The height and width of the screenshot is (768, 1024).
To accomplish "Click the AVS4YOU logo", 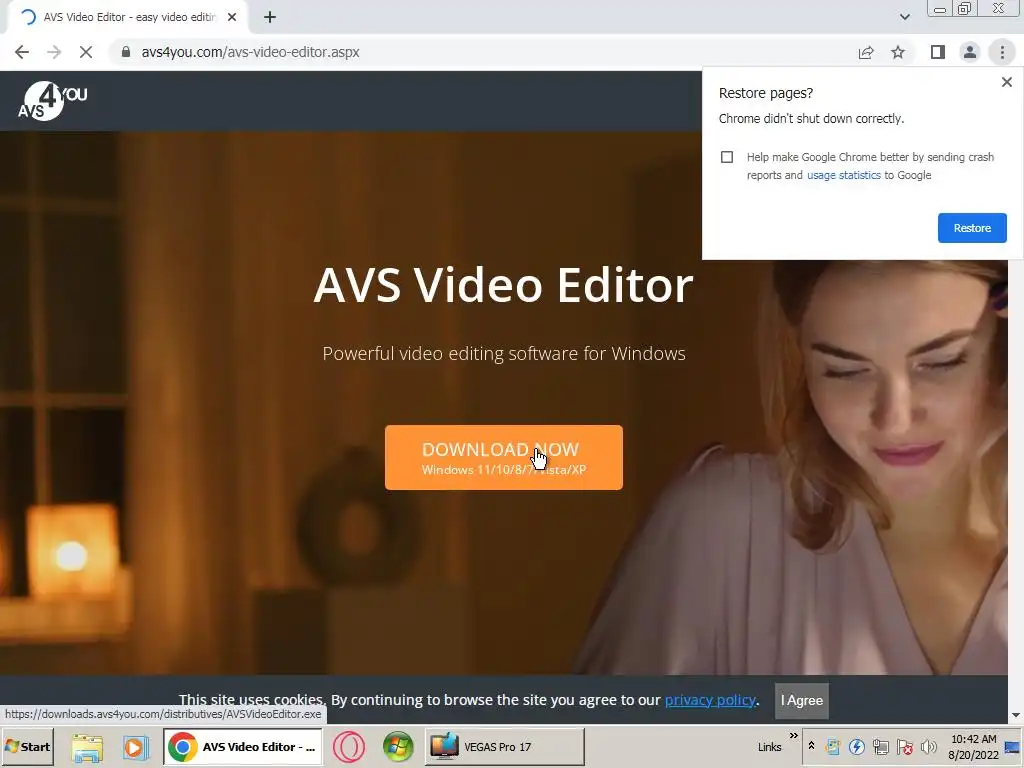I will (x=52, y=101).
